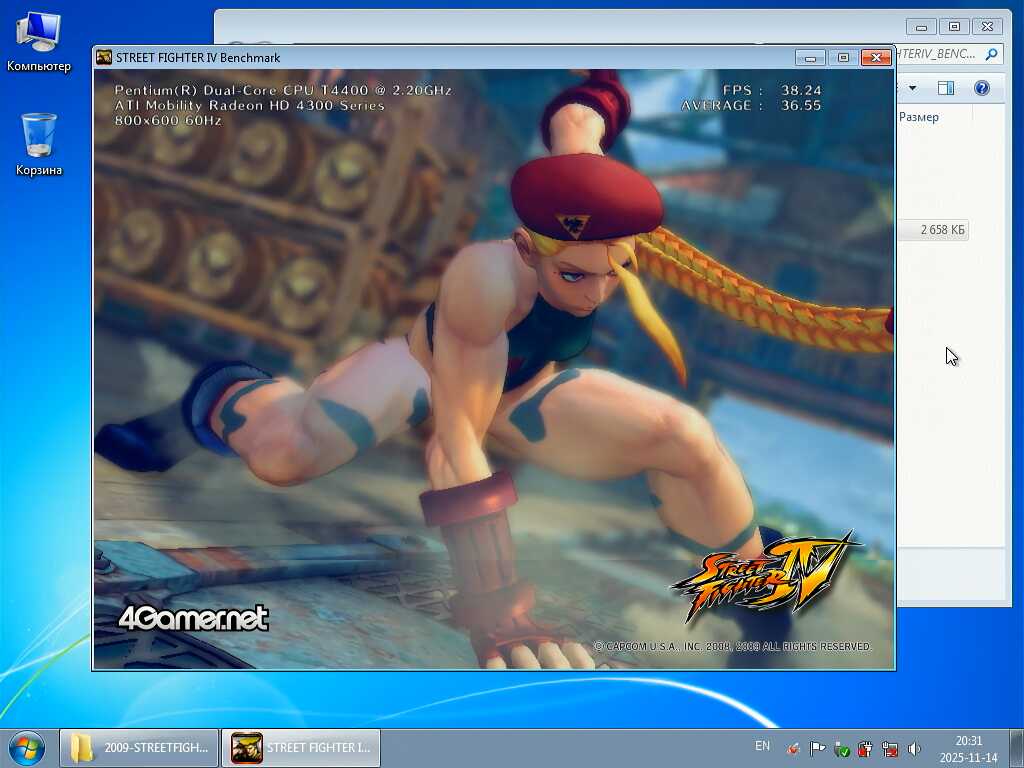This screenshot has width=1024, height=768.
Task: Open the Компьютер desktop icon
Action: [x=39, y=42]
